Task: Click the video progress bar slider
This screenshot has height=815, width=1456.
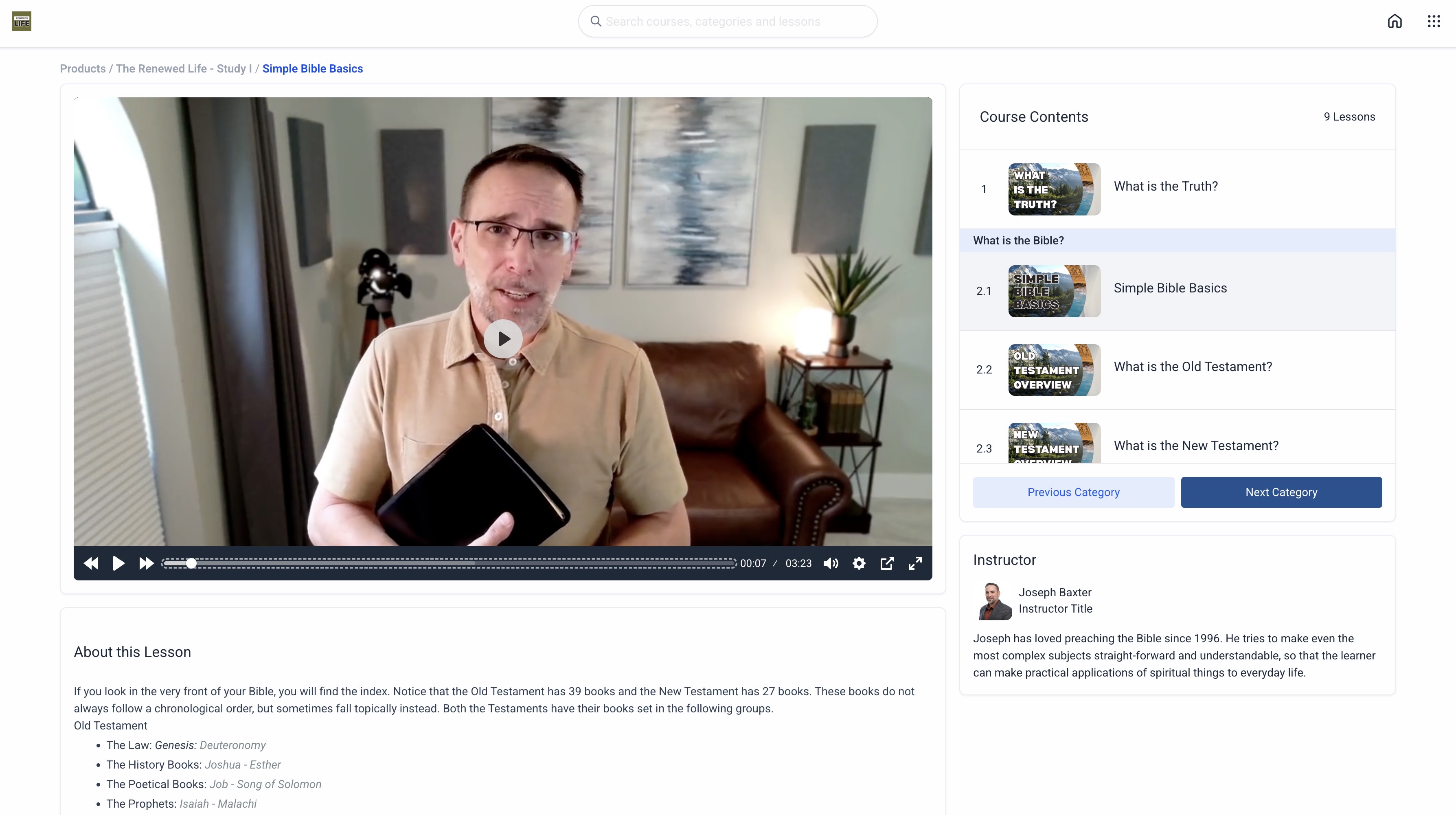Action: click(x=450, y=563)
